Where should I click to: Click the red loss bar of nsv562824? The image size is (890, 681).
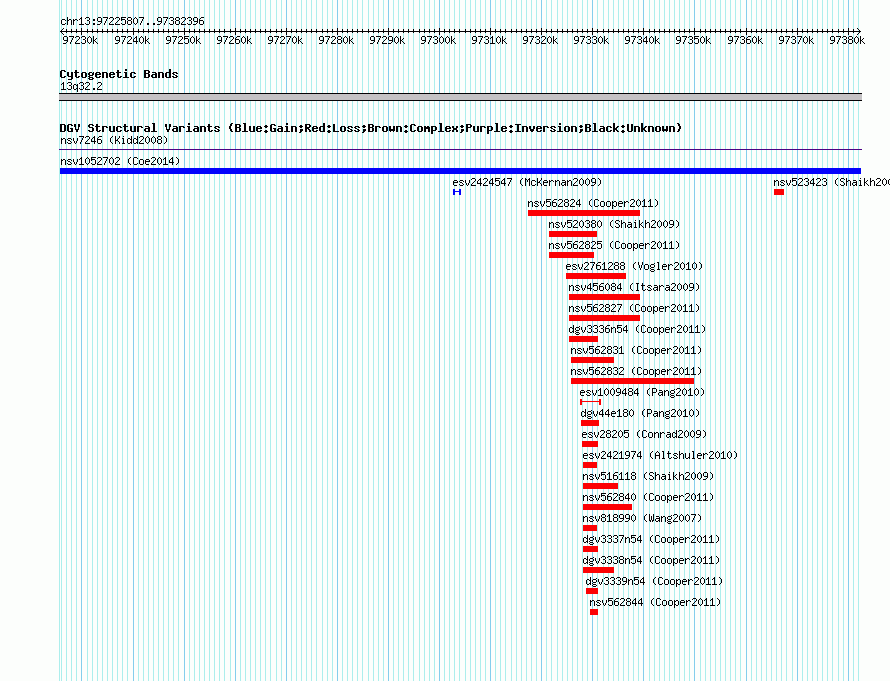point(583,213)
